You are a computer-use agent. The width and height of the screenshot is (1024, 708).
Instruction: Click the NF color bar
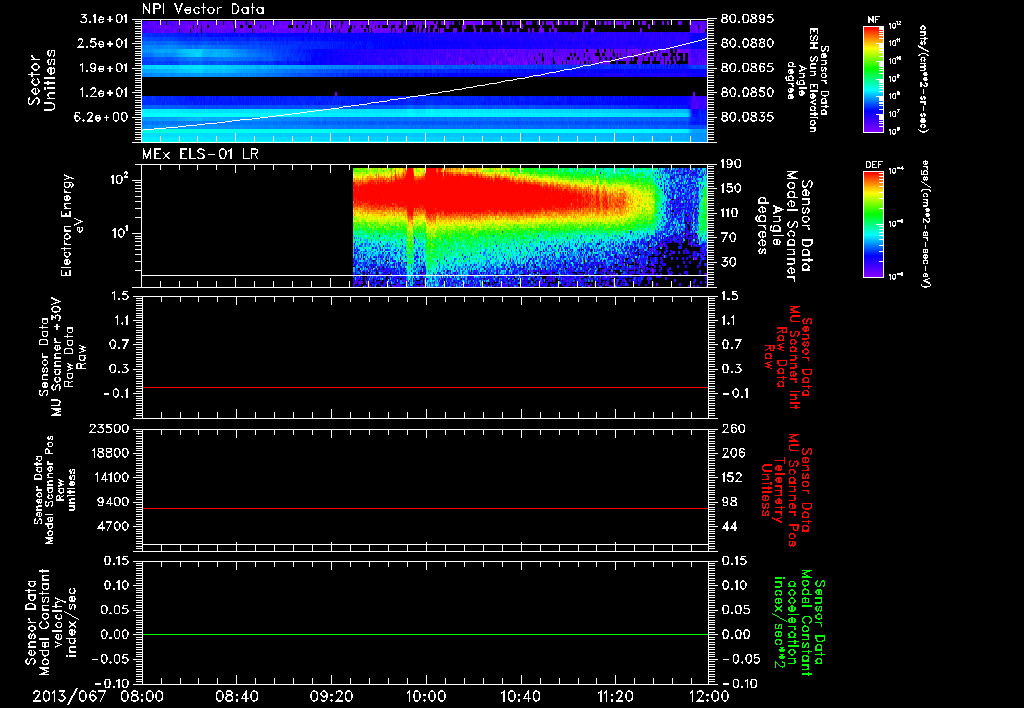tap(873, 78)
